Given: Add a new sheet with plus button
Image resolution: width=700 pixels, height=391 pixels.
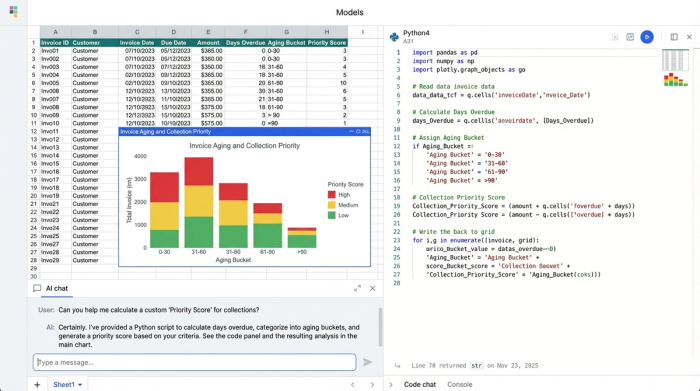Looking at the screenshot, I should click(37, 384).
